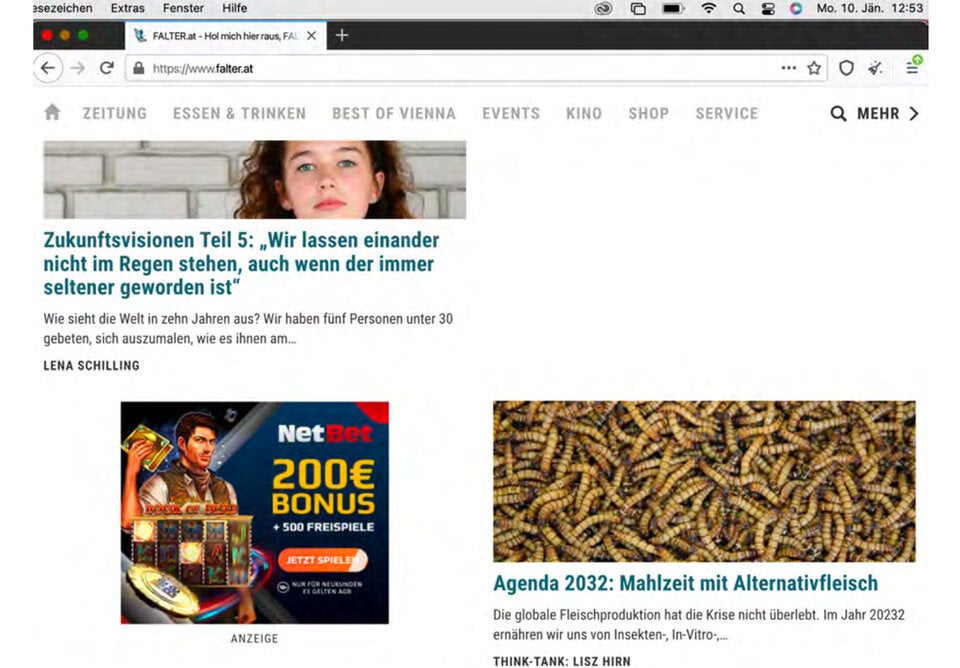
Task: Open the BEST OF VIENNA section
Action: (x=393, y=114)
